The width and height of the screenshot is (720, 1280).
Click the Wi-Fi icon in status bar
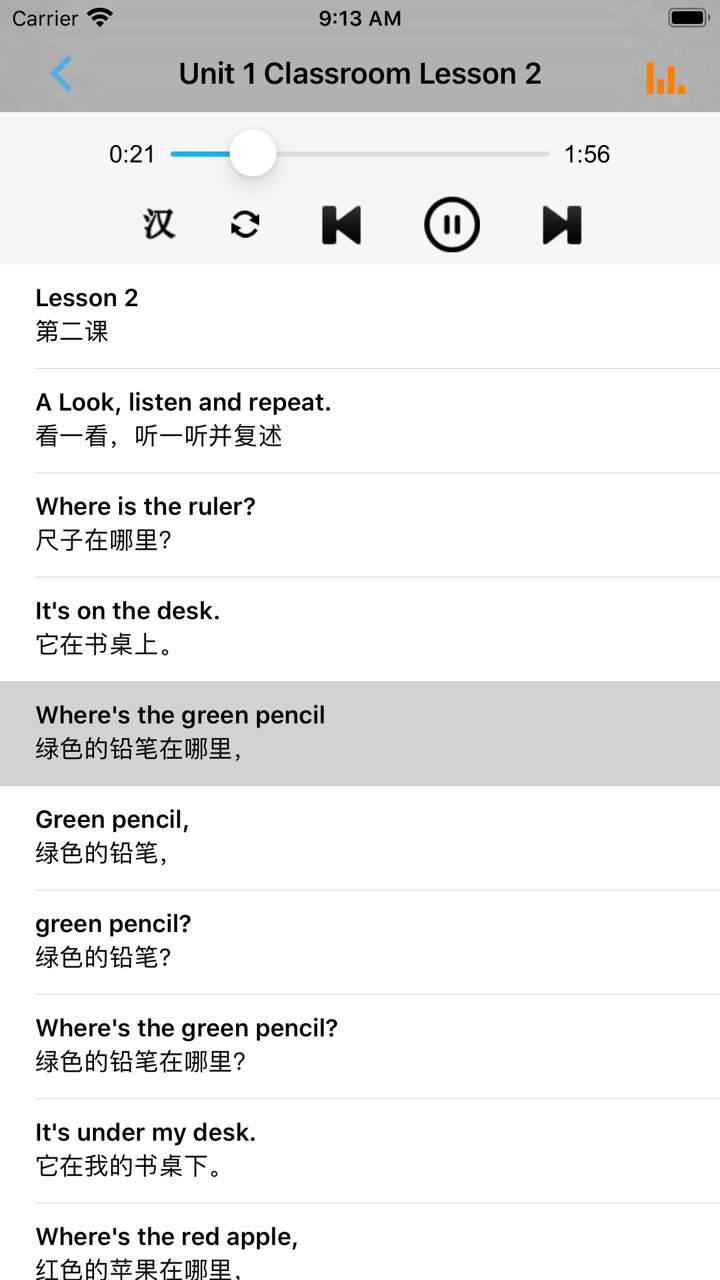(x=100, y=17)
